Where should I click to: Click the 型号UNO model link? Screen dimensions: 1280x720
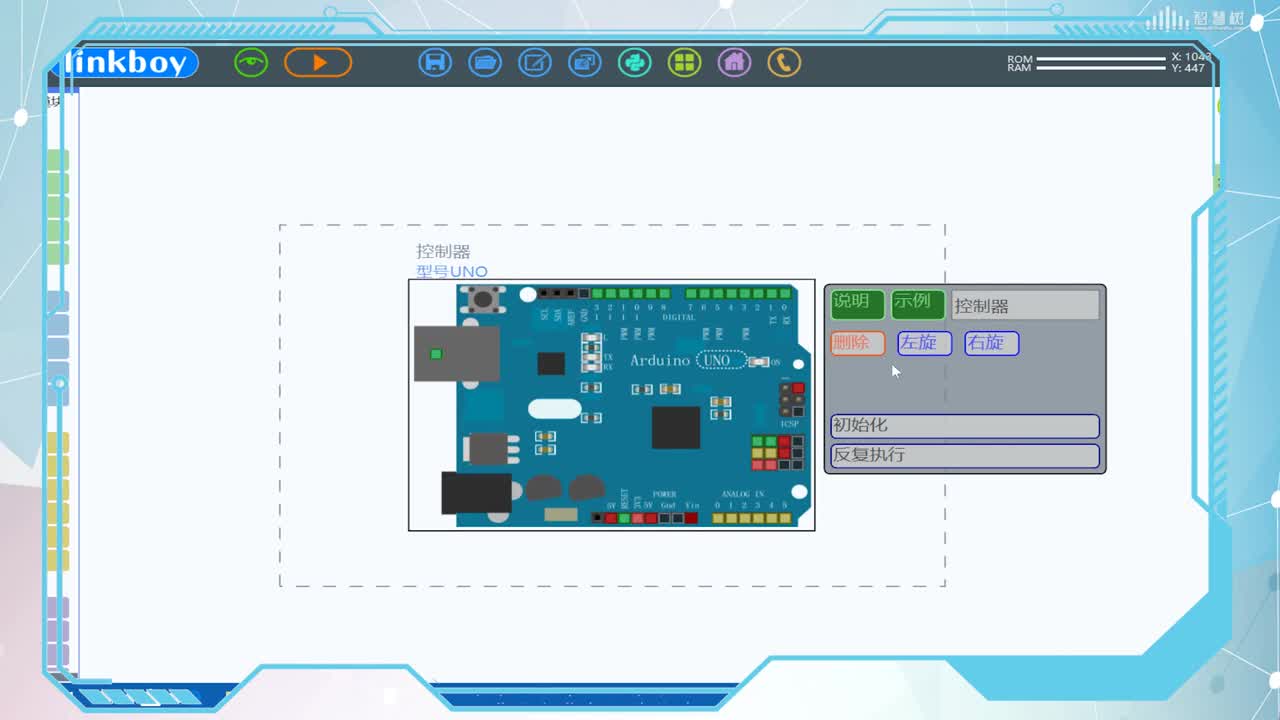[x=452, y=272]
